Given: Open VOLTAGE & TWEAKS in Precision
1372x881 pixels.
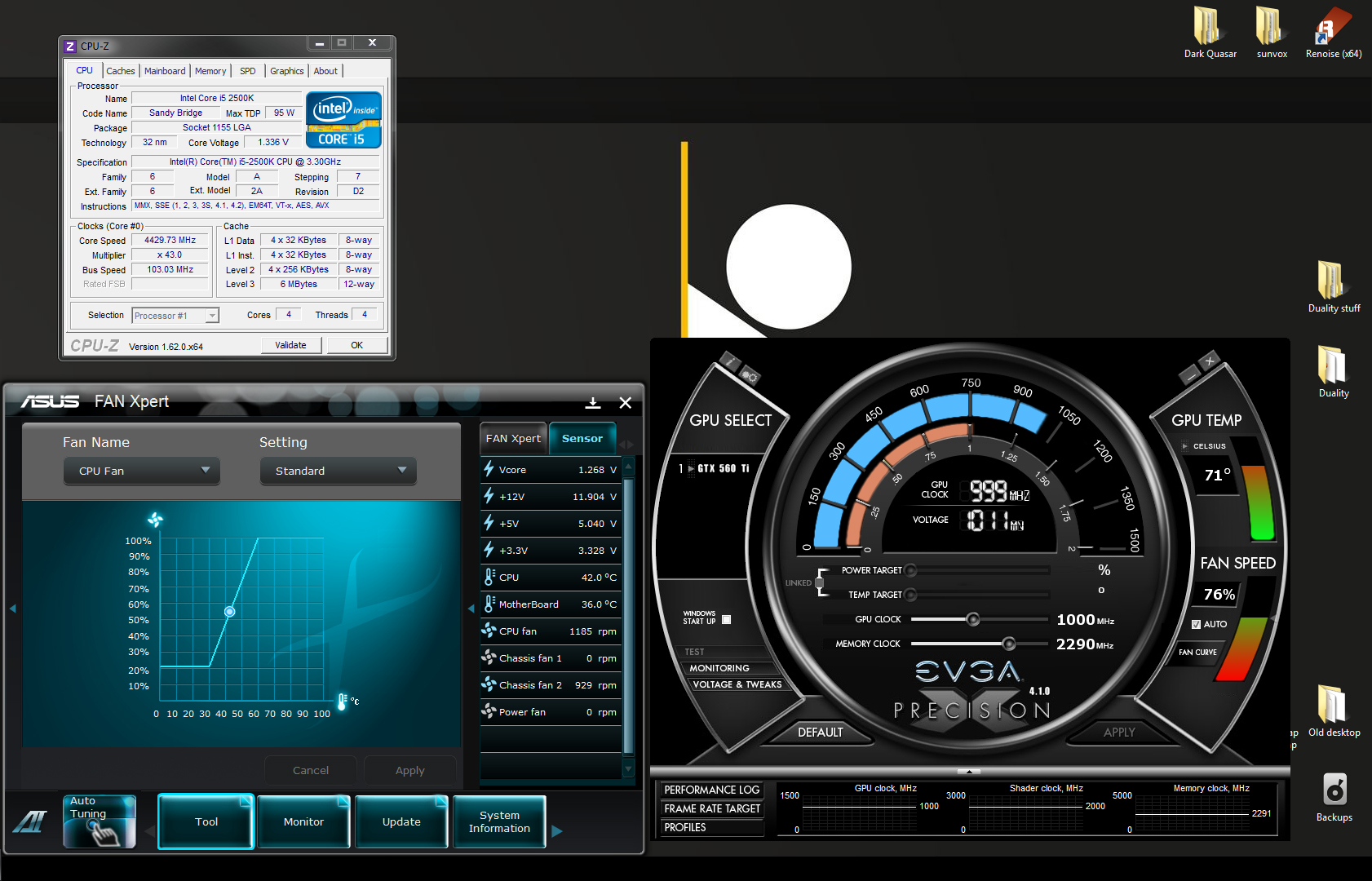Looking at the screenshot, I should (737, 684).
